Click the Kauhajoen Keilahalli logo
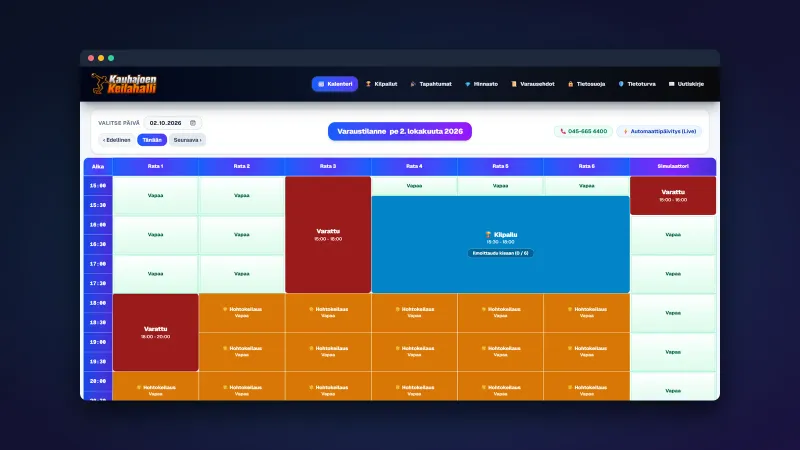This screenshot has height=450, width=800. (x=124, y=84)
